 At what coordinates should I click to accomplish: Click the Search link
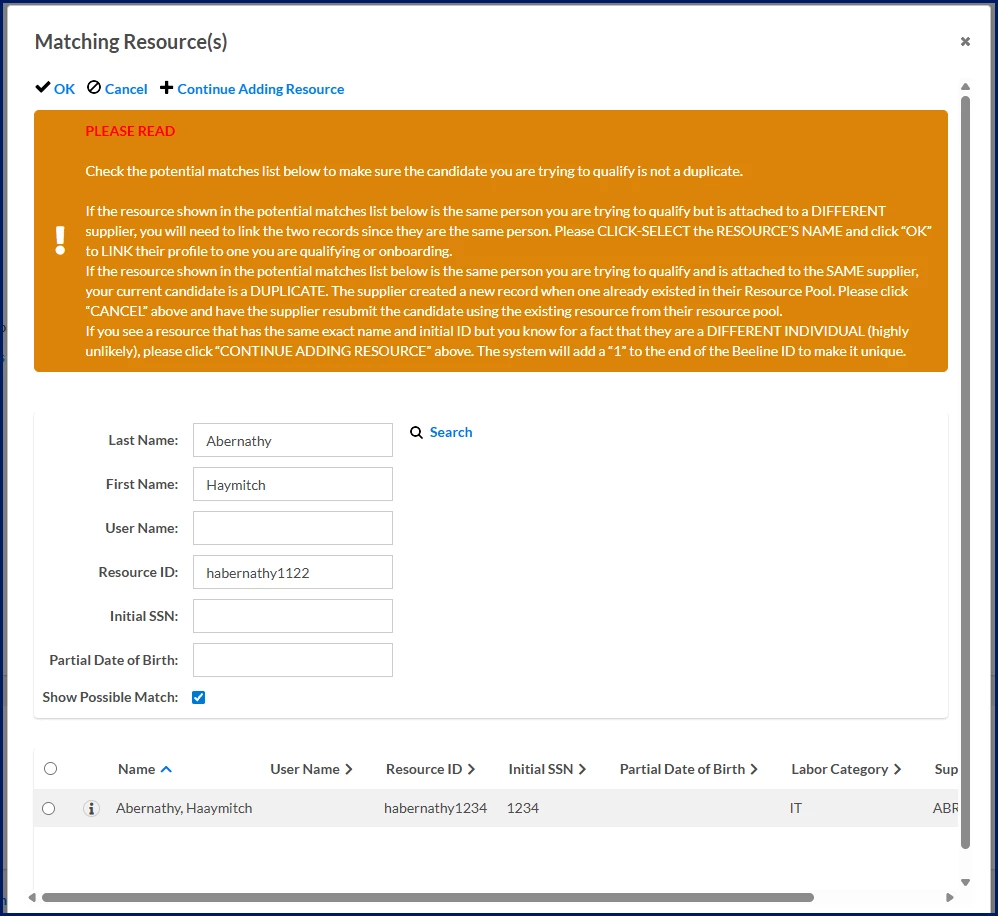click(x=451, y=432)
